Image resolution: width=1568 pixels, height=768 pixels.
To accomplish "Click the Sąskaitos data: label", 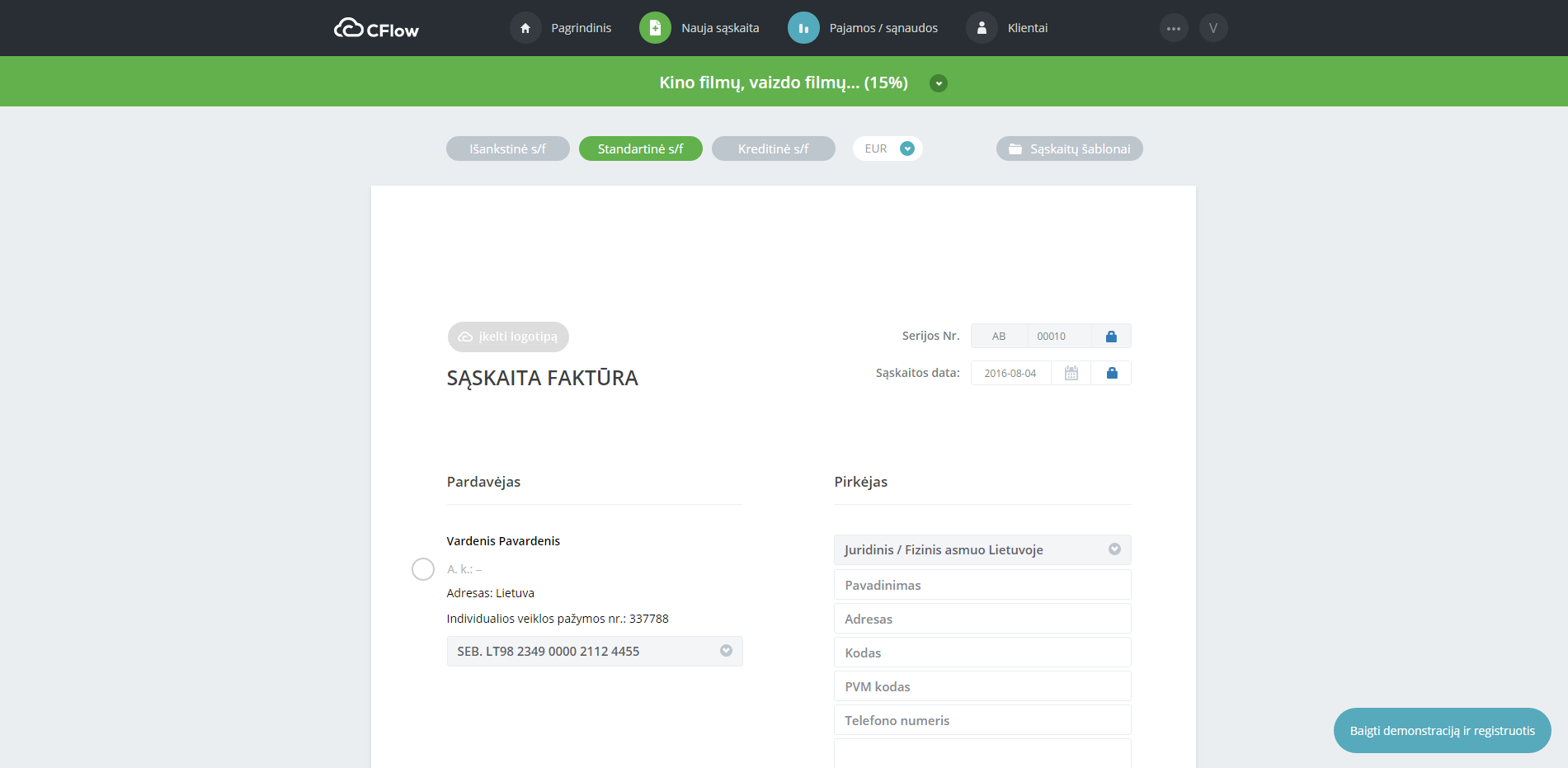I will (918, 373).
